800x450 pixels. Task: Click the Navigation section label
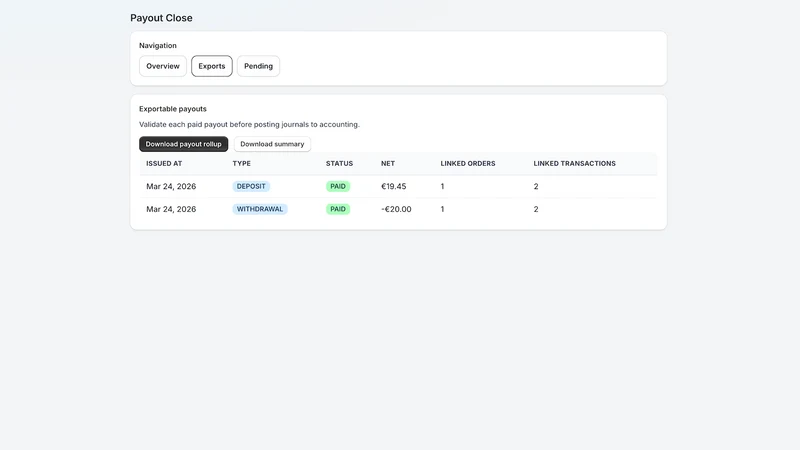158,45
